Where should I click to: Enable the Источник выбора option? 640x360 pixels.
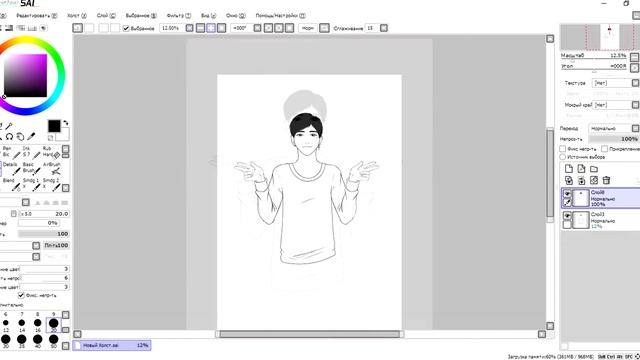(562, 157)
